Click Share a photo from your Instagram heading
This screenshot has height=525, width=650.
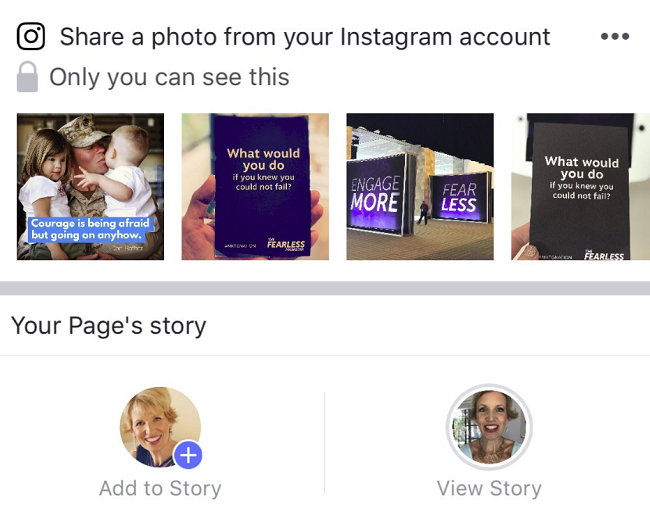coord(305,37)
